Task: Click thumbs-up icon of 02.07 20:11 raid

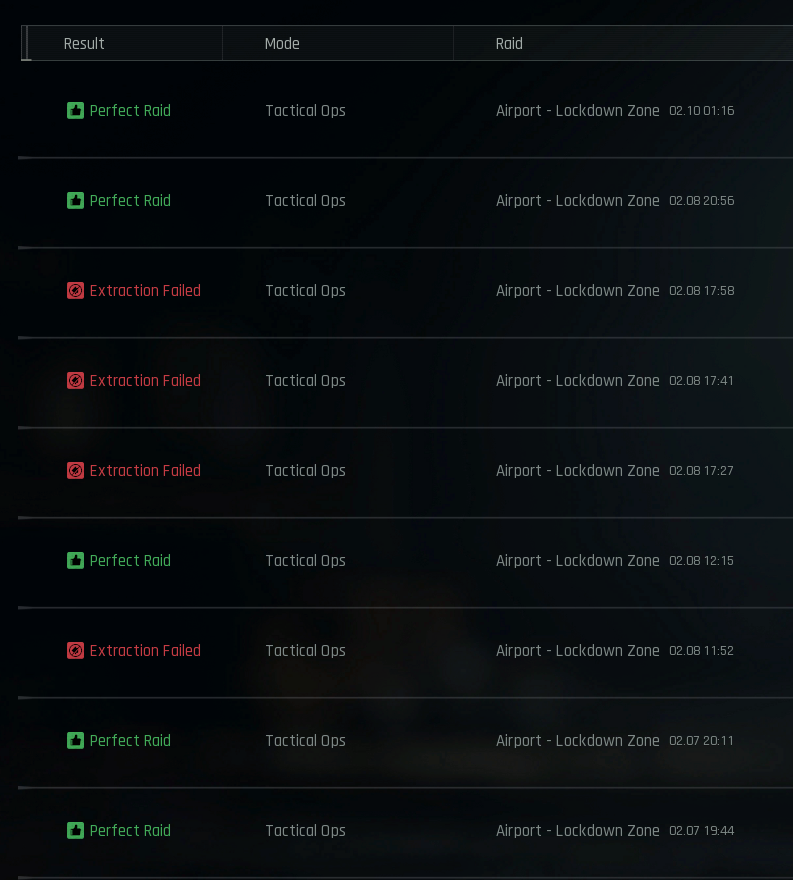Action: pyautogui.click(x=75, y=740)
